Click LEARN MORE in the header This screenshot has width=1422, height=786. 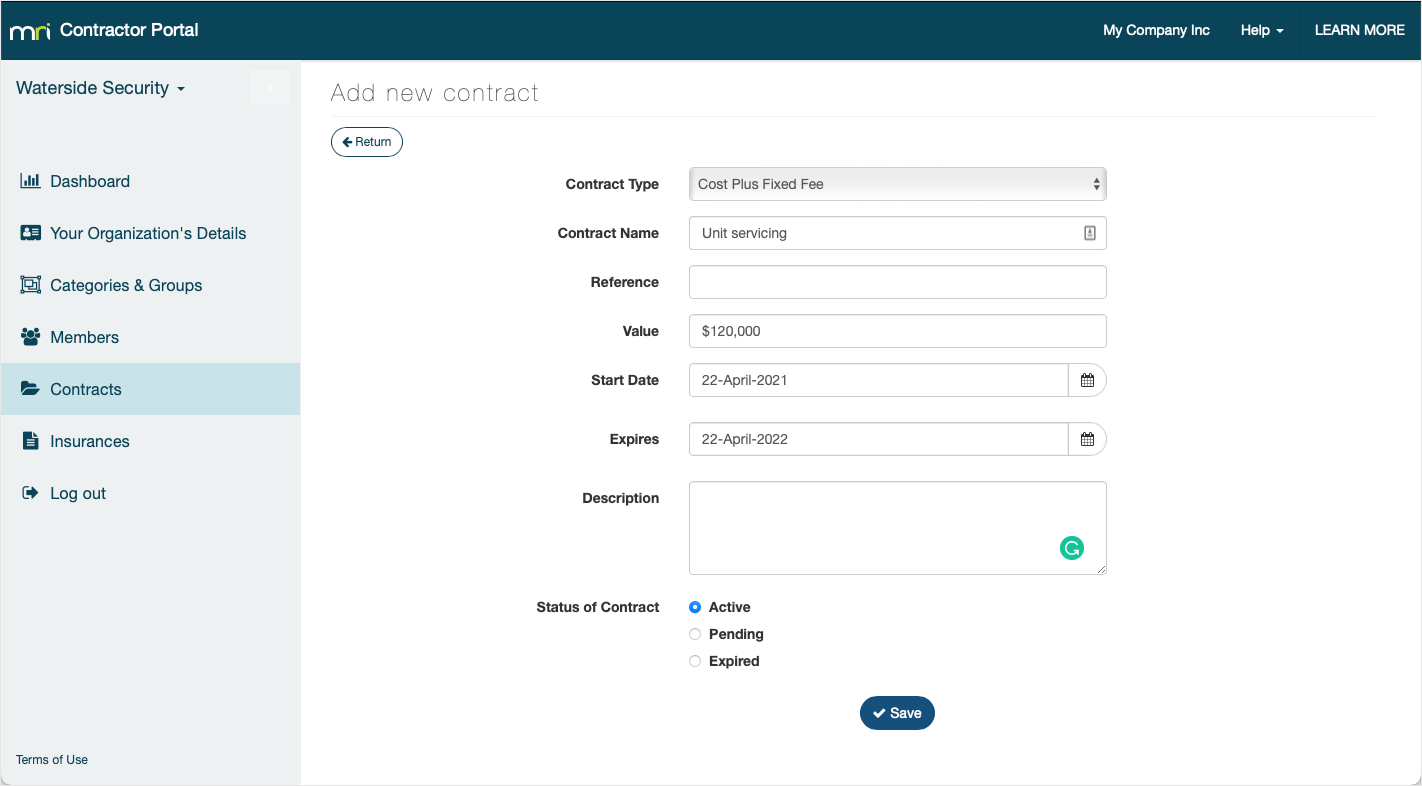[x=1359, y=30]
